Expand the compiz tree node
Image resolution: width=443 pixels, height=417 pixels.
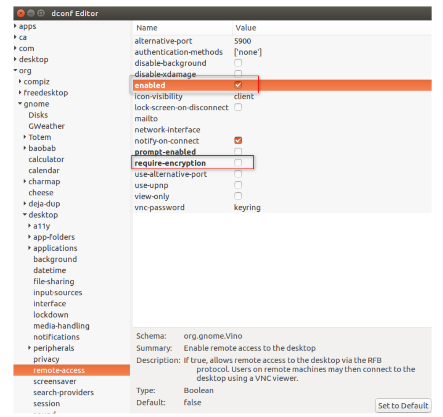coord(20,81)
